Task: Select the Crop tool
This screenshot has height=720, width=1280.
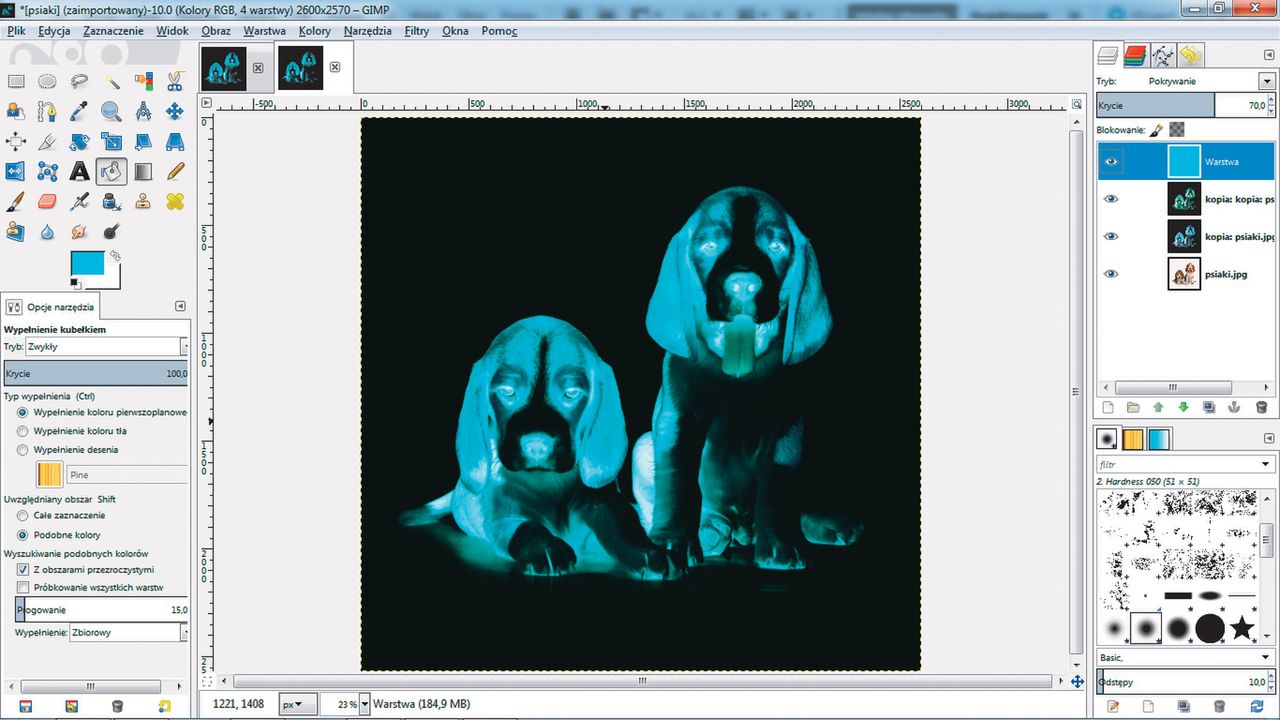Action: [x=47, y=142]
